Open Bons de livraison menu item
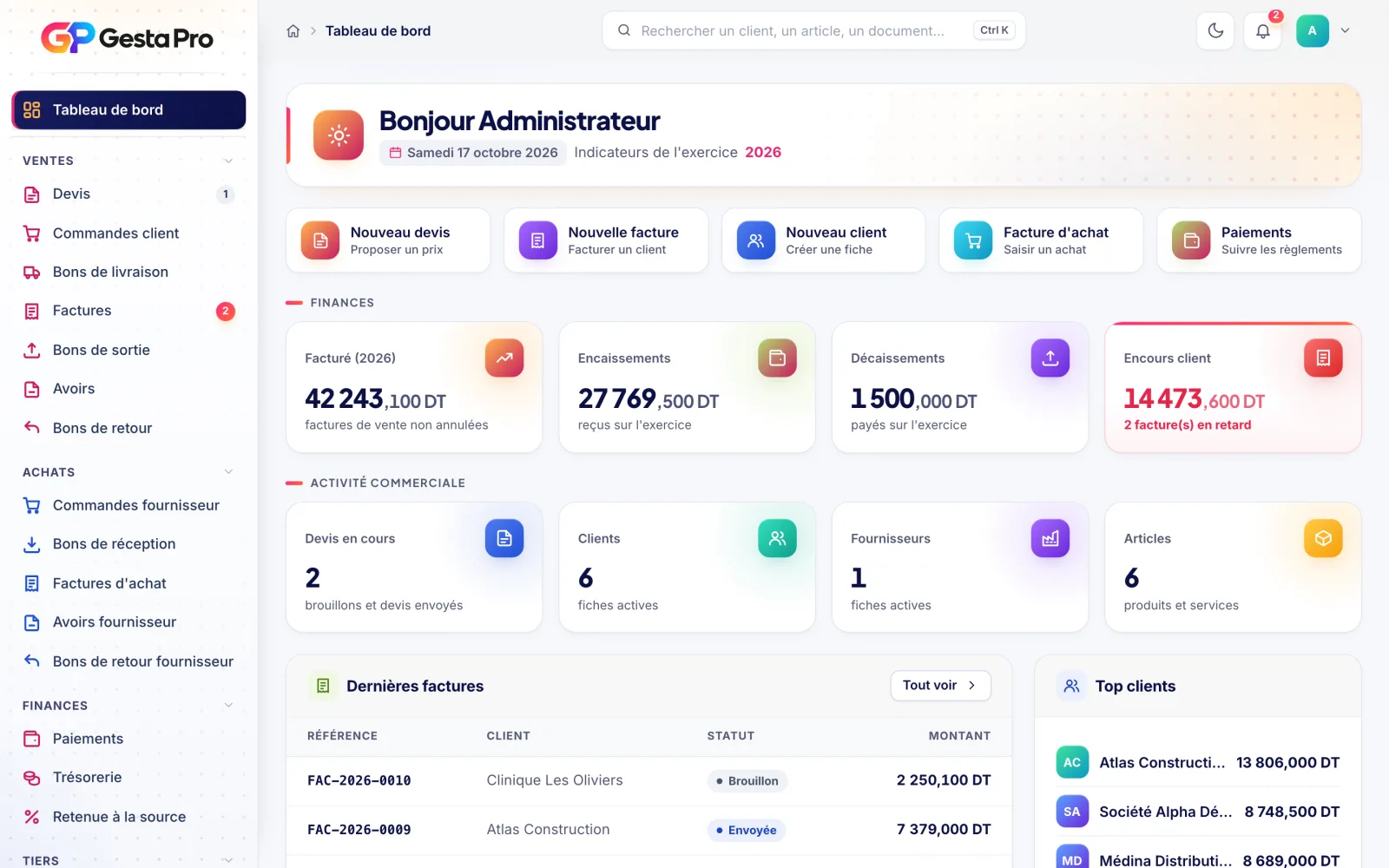The image size is (1389, 868). pyautogui.click(x=128, y=273)
